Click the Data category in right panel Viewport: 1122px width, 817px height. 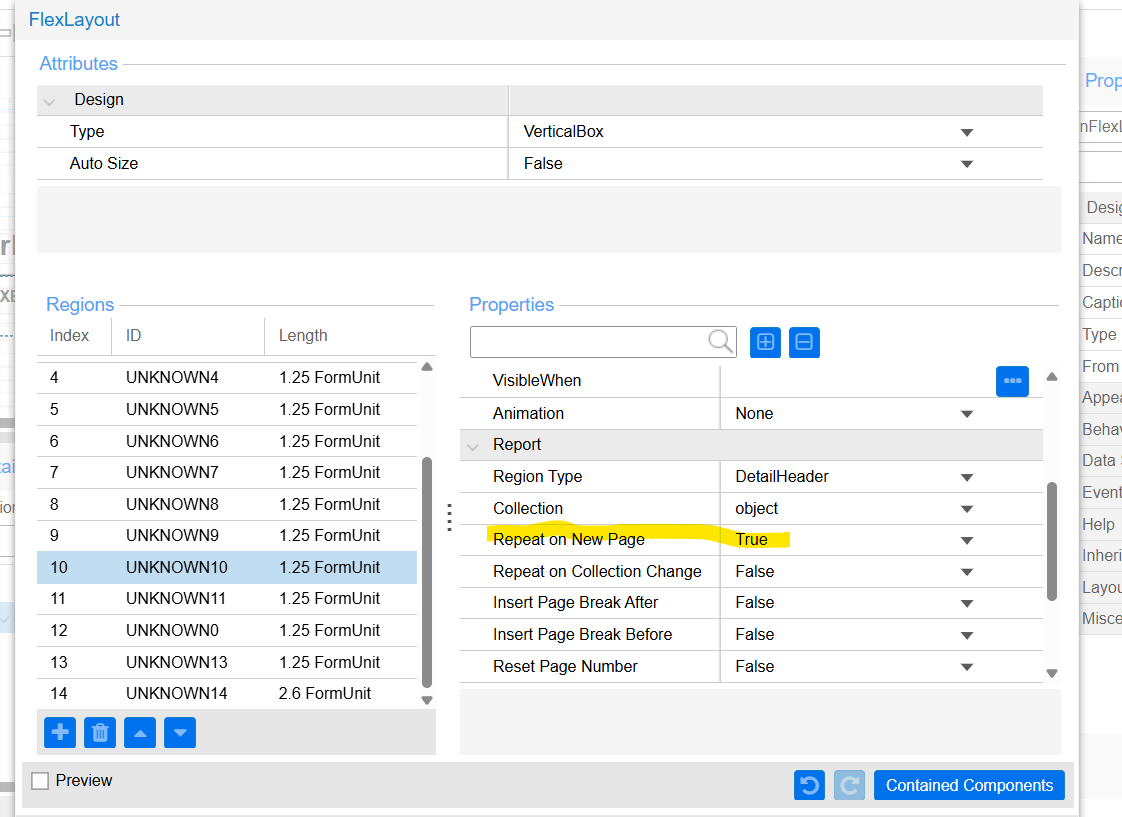click(x=1098, y=461)
